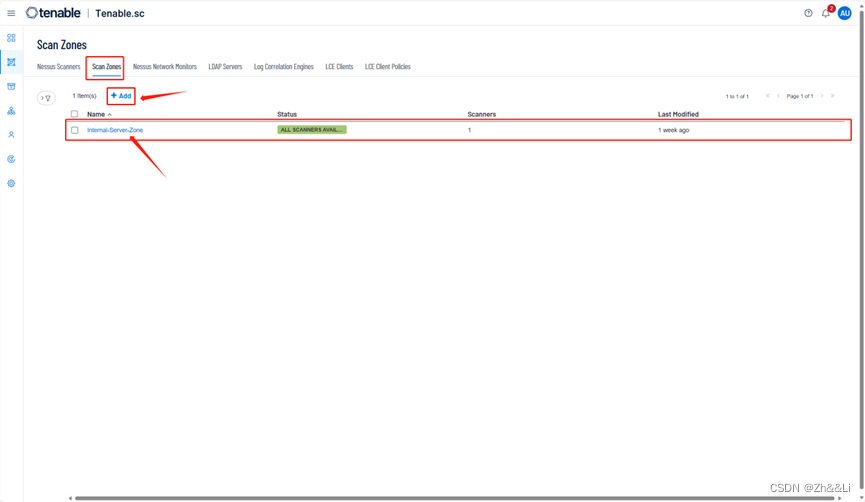The height and width of the screenshot is (502, 865).
Task: Click the Tenable.sc product title
Action: pyautogui.click(x=120, y=13)
